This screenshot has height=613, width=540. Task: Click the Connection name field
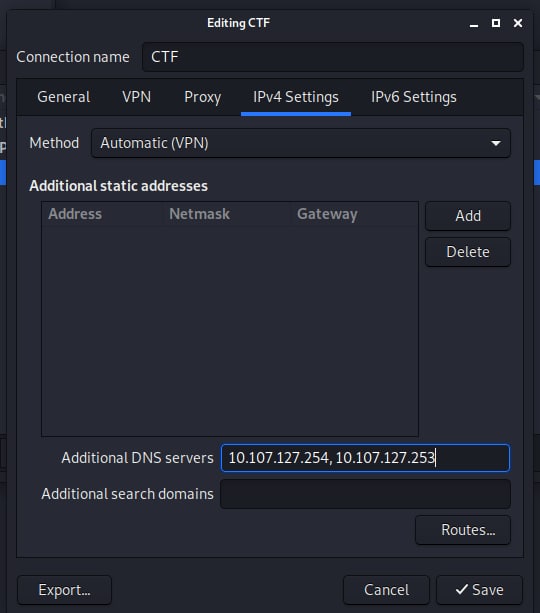click(x=333, y=57)
